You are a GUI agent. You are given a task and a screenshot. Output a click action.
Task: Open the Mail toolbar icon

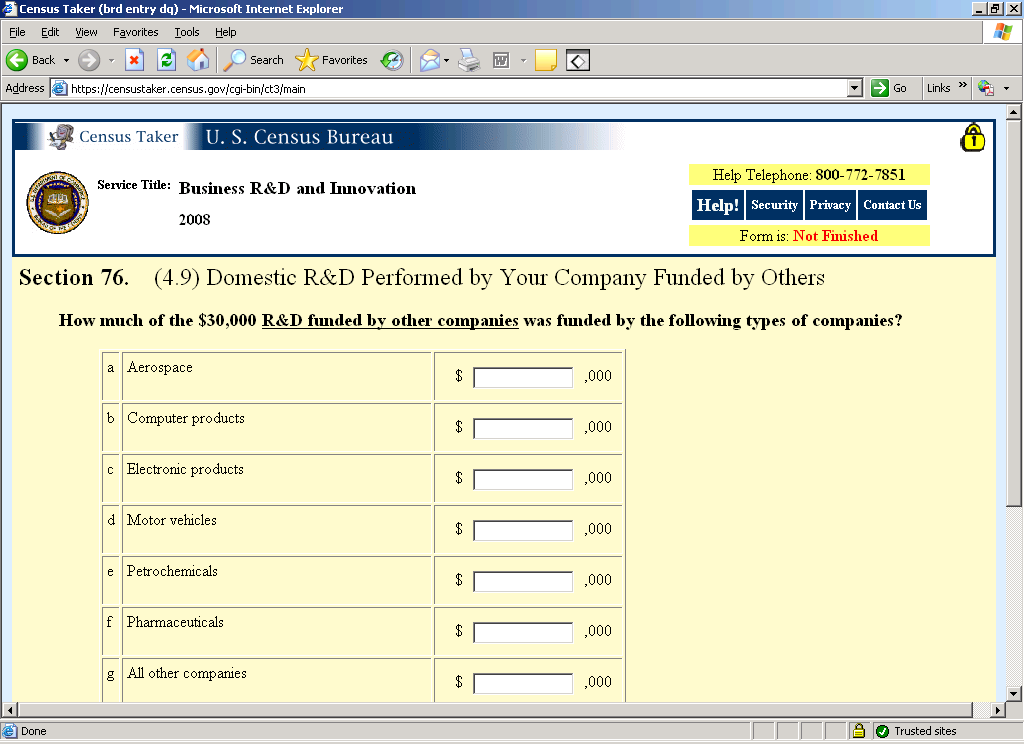(429, 60)
